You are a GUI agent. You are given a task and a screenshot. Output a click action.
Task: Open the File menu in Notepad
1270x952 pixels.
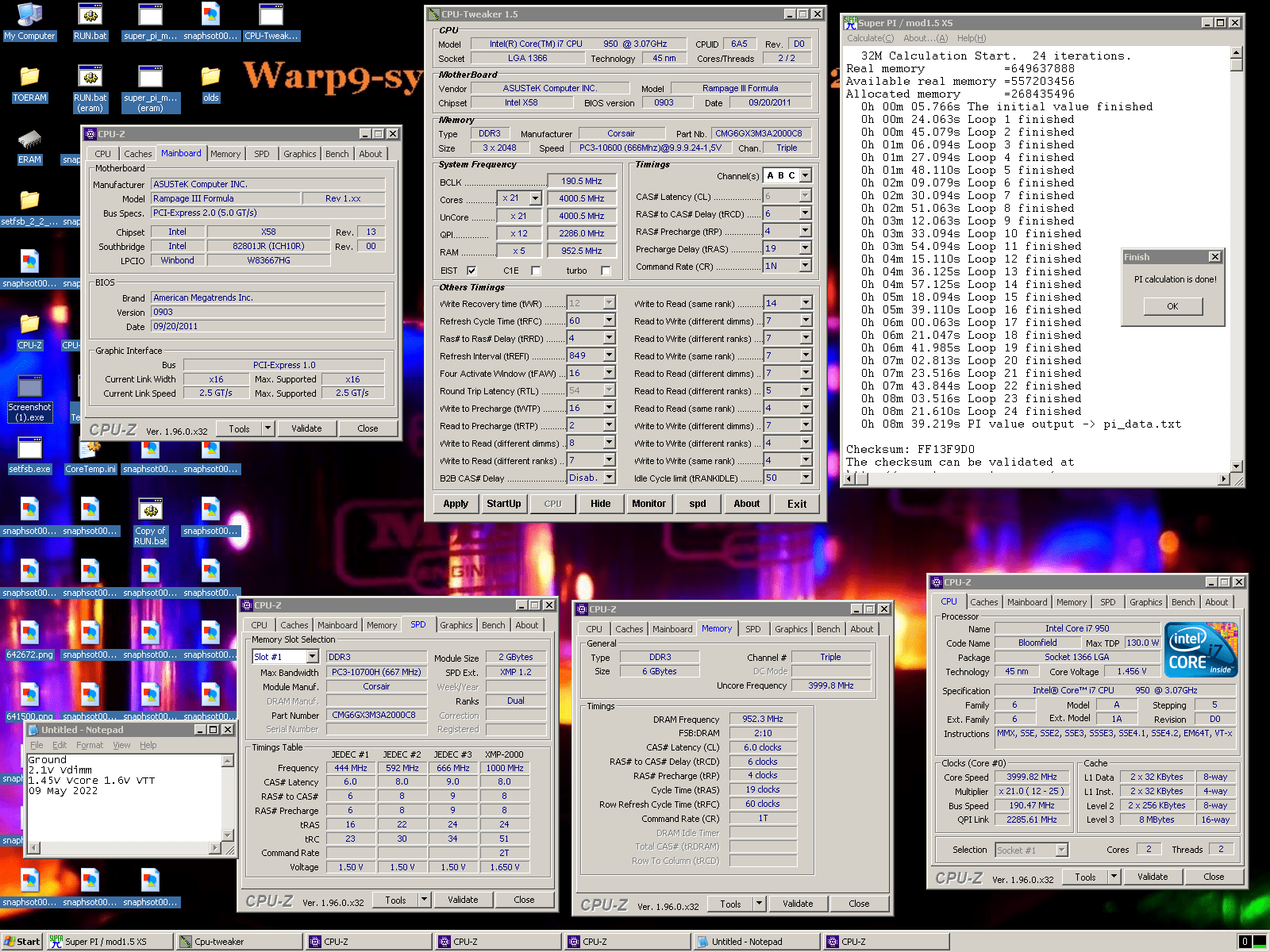pos(37,745)
